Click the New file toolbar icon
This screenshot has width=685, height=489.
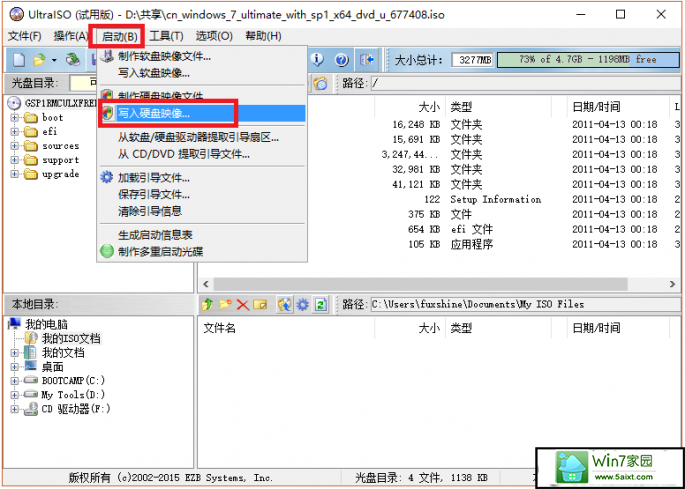[18, 59]
